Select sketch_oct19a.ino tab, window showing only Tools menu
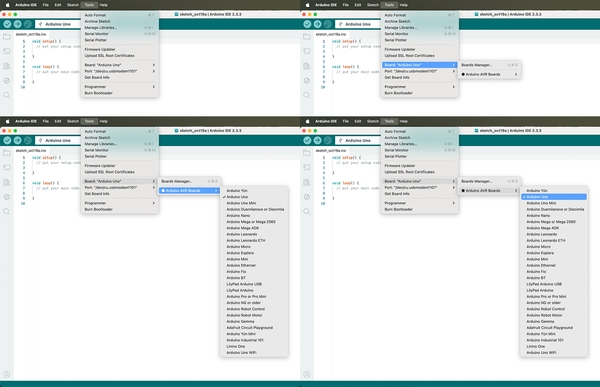This screenshot has height=387, width=600. (x=31, y=34)
